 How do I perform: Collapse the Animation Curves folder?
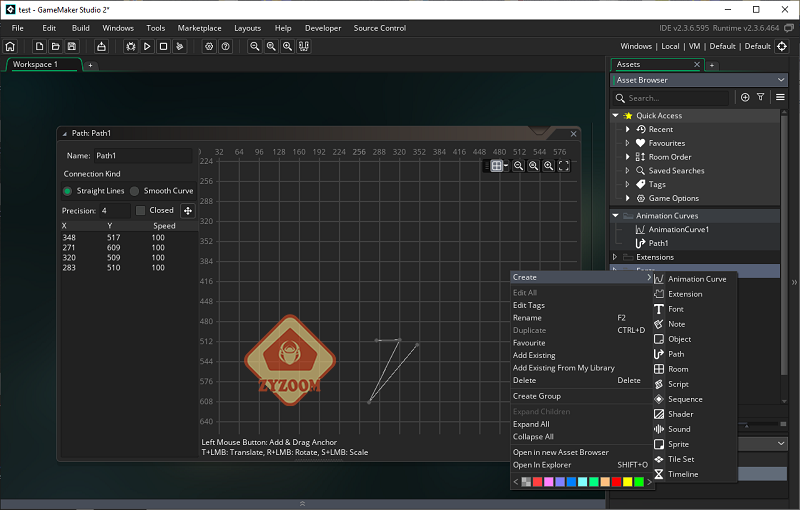click(615, 216)
